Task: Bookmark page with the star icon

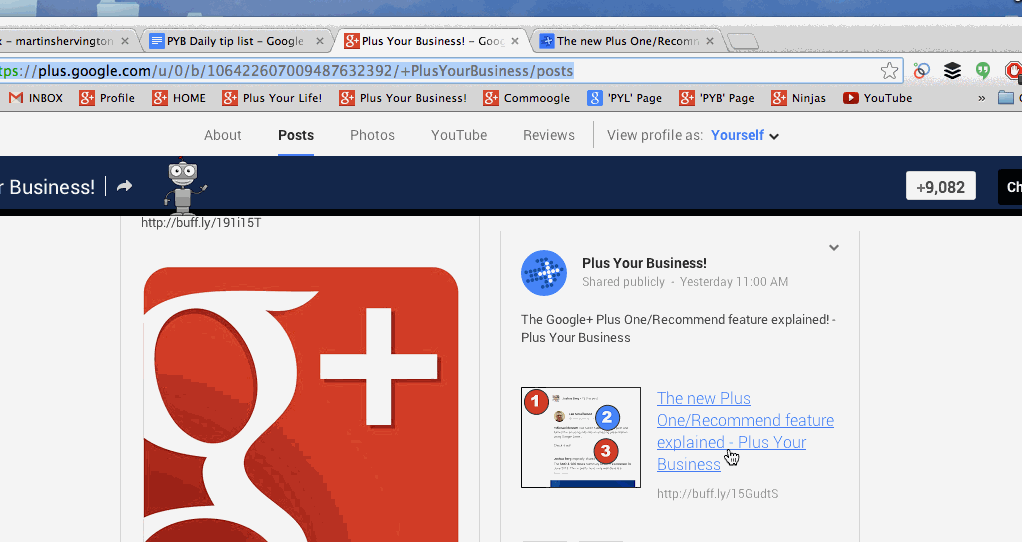Action: tap(889, 71)
